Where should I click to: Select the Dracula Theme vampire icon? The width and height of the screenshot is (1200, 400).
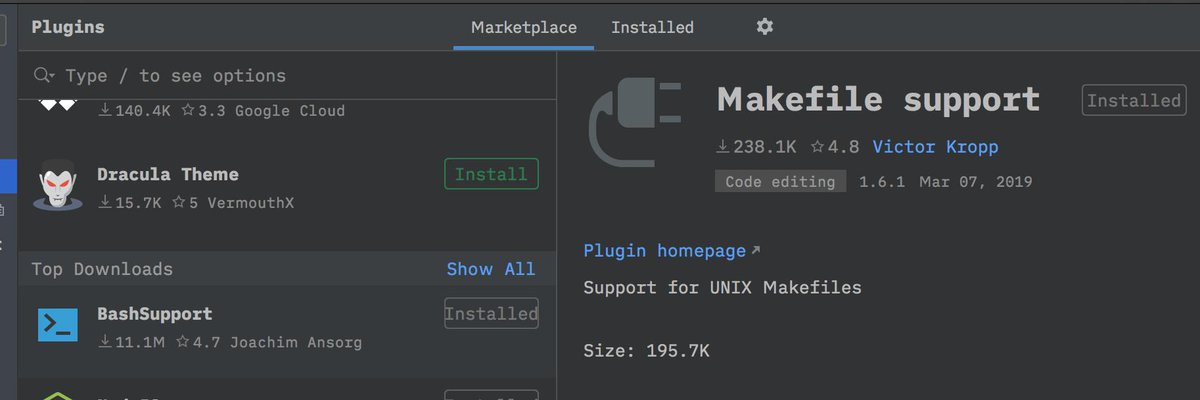click(57, 187)
